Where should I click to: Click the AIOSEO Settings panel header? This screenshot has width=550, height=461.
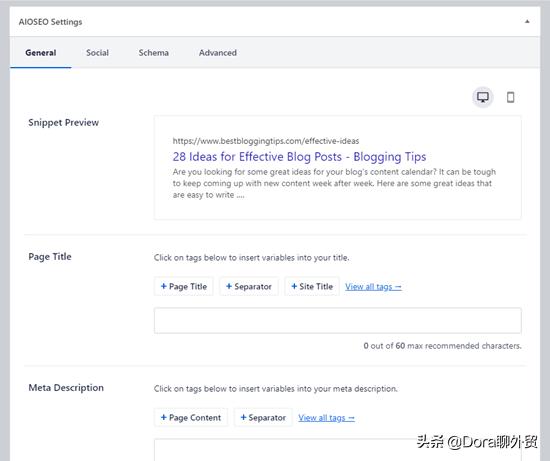[x=275, y=22]
